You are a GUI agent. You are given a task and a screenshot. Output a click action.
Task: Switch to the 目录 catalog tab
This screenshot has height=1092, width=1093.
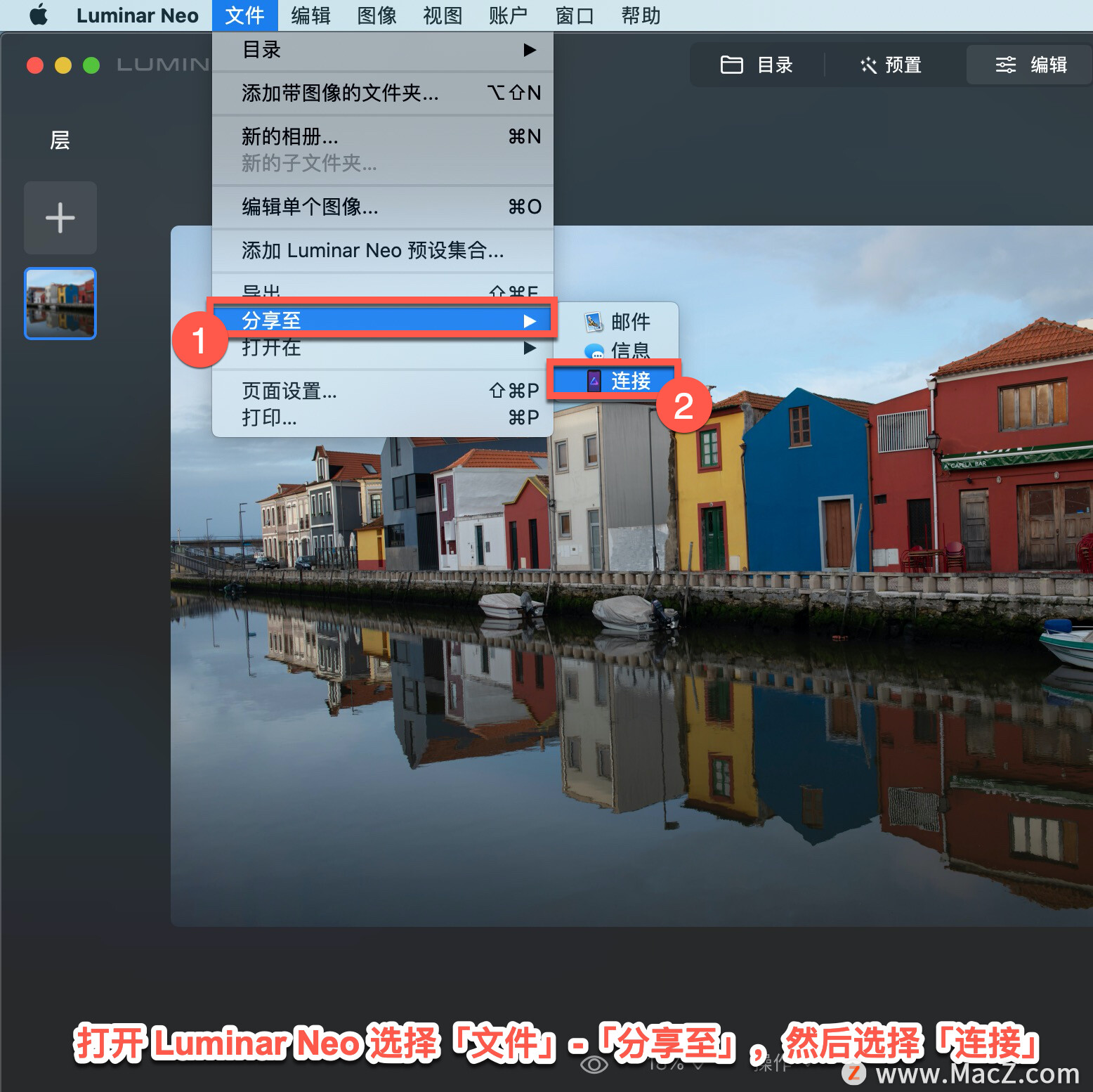757,65
